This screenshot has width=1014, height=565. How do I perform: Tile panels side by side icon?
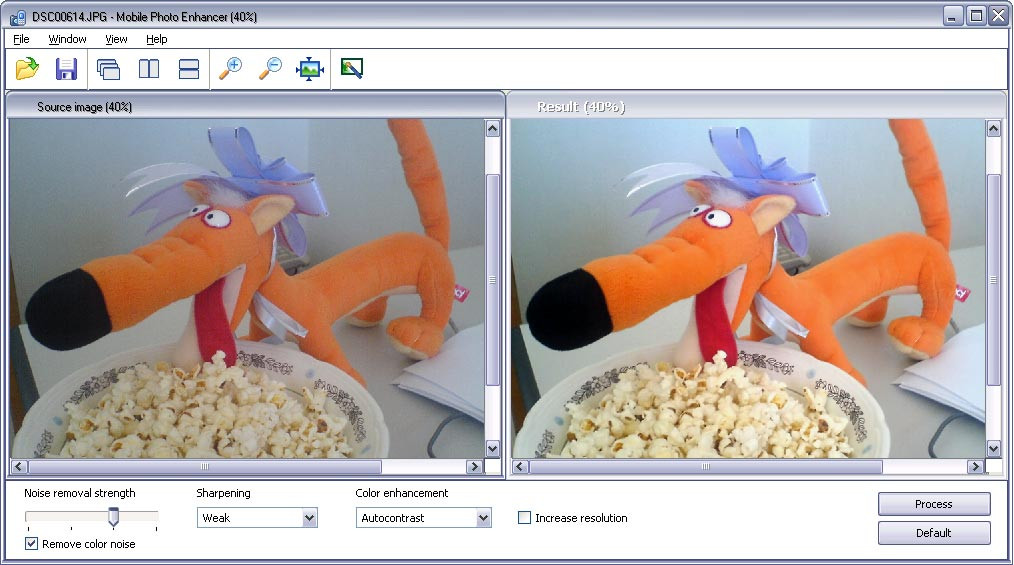pyautogui.click(x=149, y=69)
